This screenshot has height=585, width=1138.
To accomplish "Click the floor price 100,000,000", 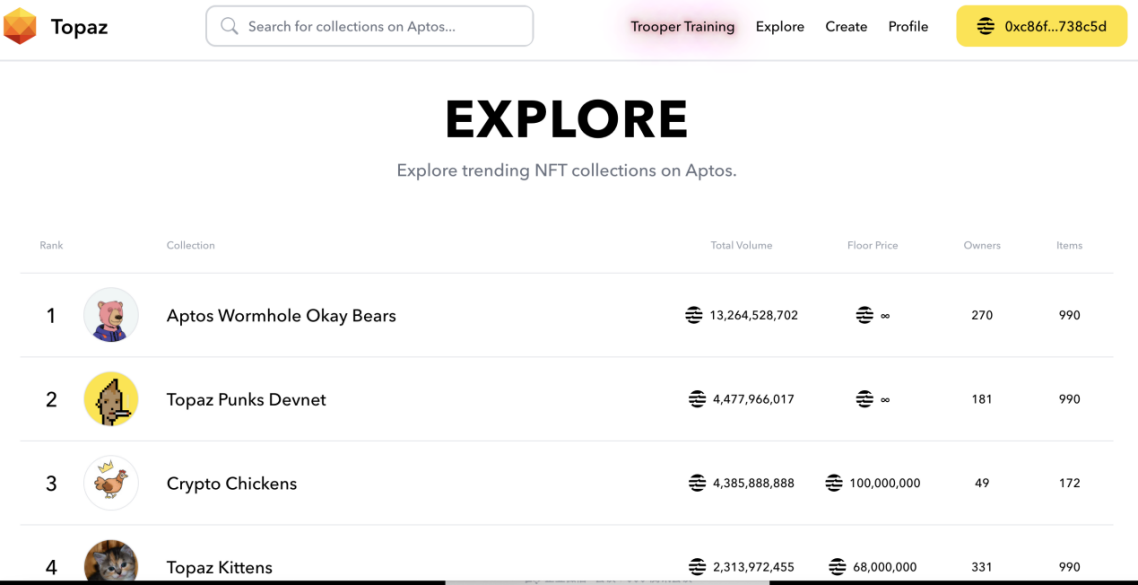I will point(885,483).
